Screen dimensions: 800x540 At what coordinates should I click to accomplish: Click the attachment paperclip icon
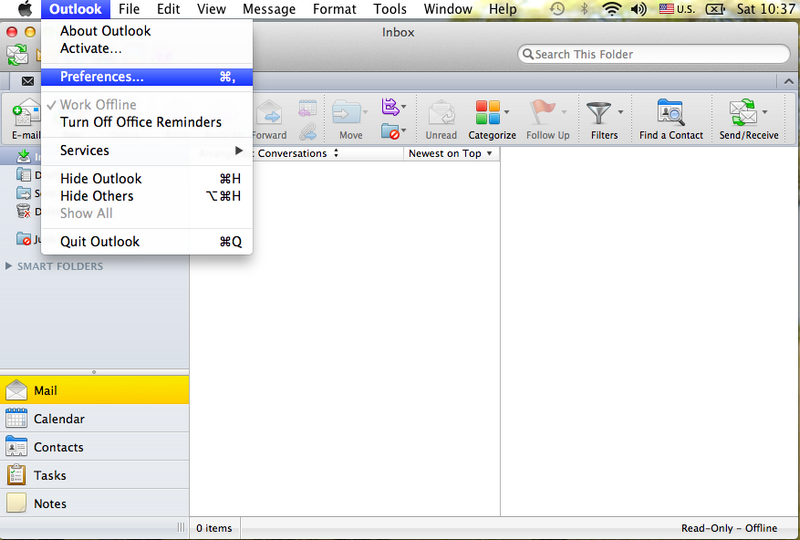[307, 132]
